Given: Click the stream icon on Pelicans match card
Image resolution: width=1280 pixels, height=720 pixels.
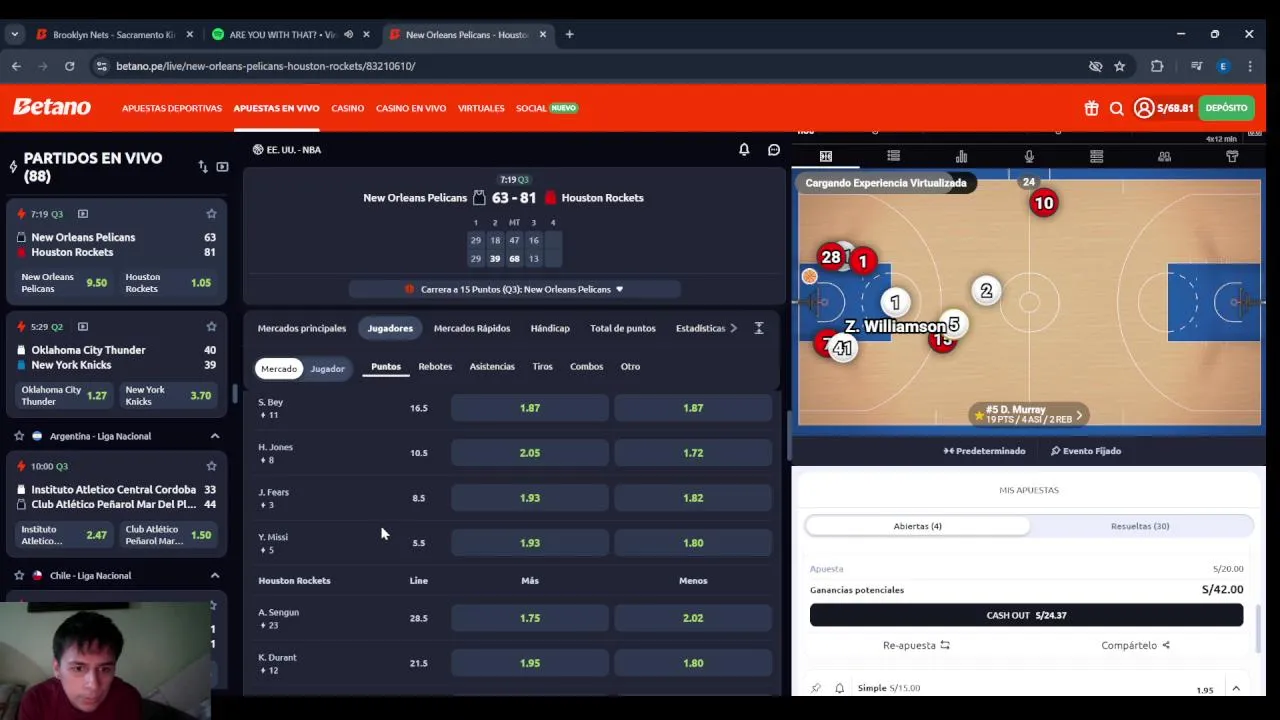Looking at the screenshot, I should [83, 214].
